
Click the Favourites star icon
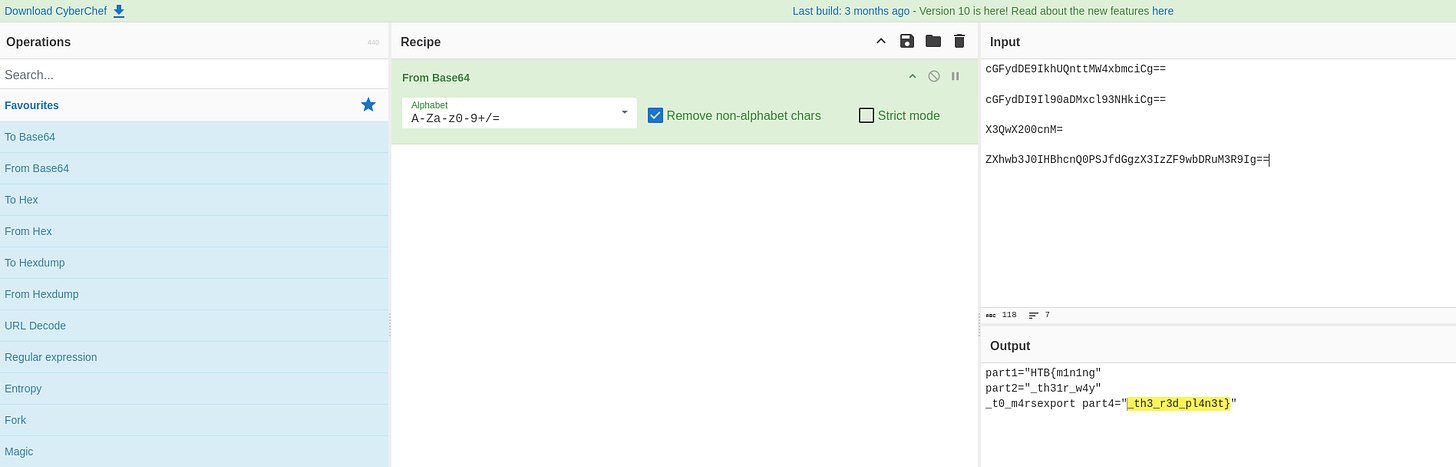coord(368,105)
